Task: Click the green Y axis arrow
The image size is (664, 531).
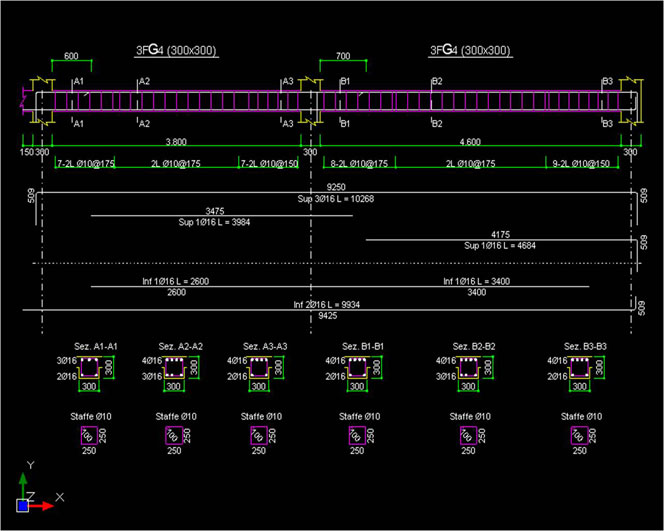Action: 23,486
